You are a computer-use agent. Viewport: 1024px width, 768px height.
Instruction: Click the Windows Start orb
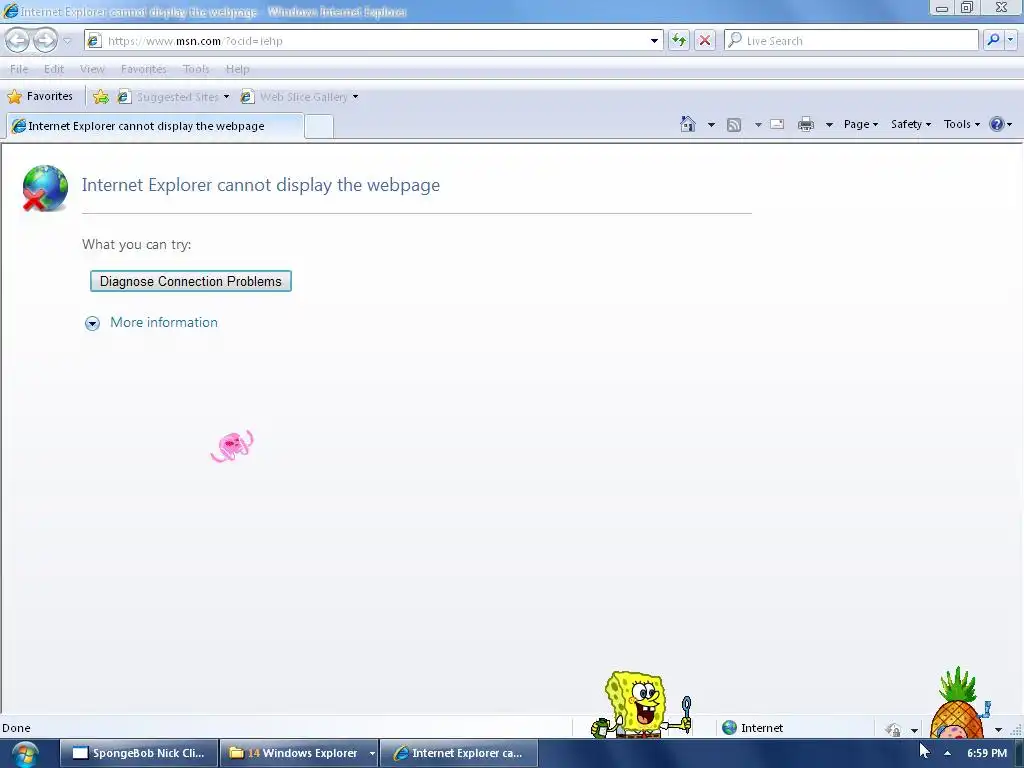pyautogui.click(x=25, y=754)
